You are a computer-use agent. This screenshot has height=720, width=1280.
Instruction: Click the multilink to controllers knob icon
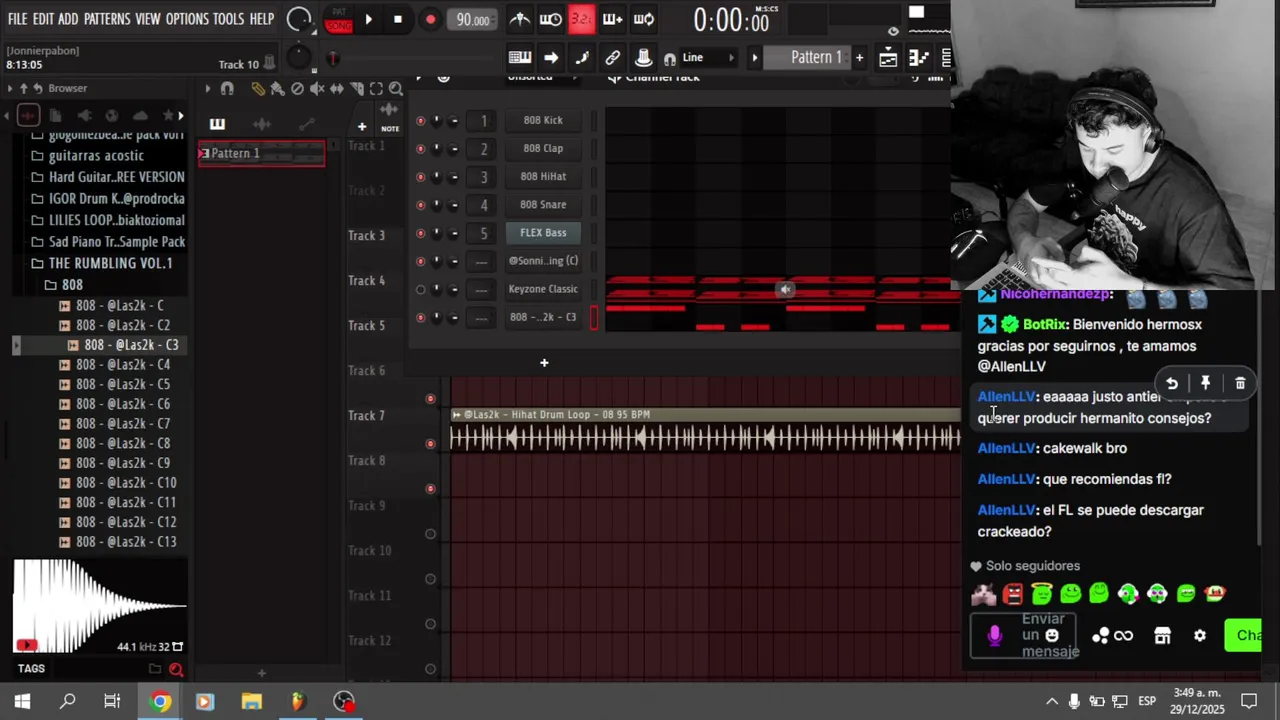coord(644,58)
